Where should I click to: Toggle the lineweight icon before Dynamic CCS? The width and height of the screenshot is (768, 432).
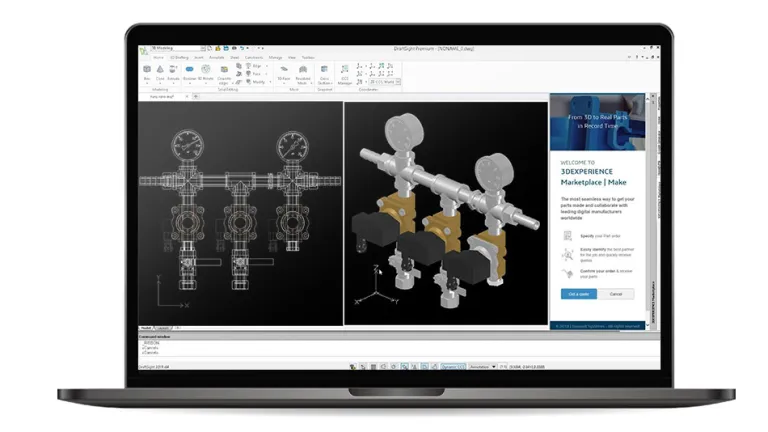tap(434, 366)
